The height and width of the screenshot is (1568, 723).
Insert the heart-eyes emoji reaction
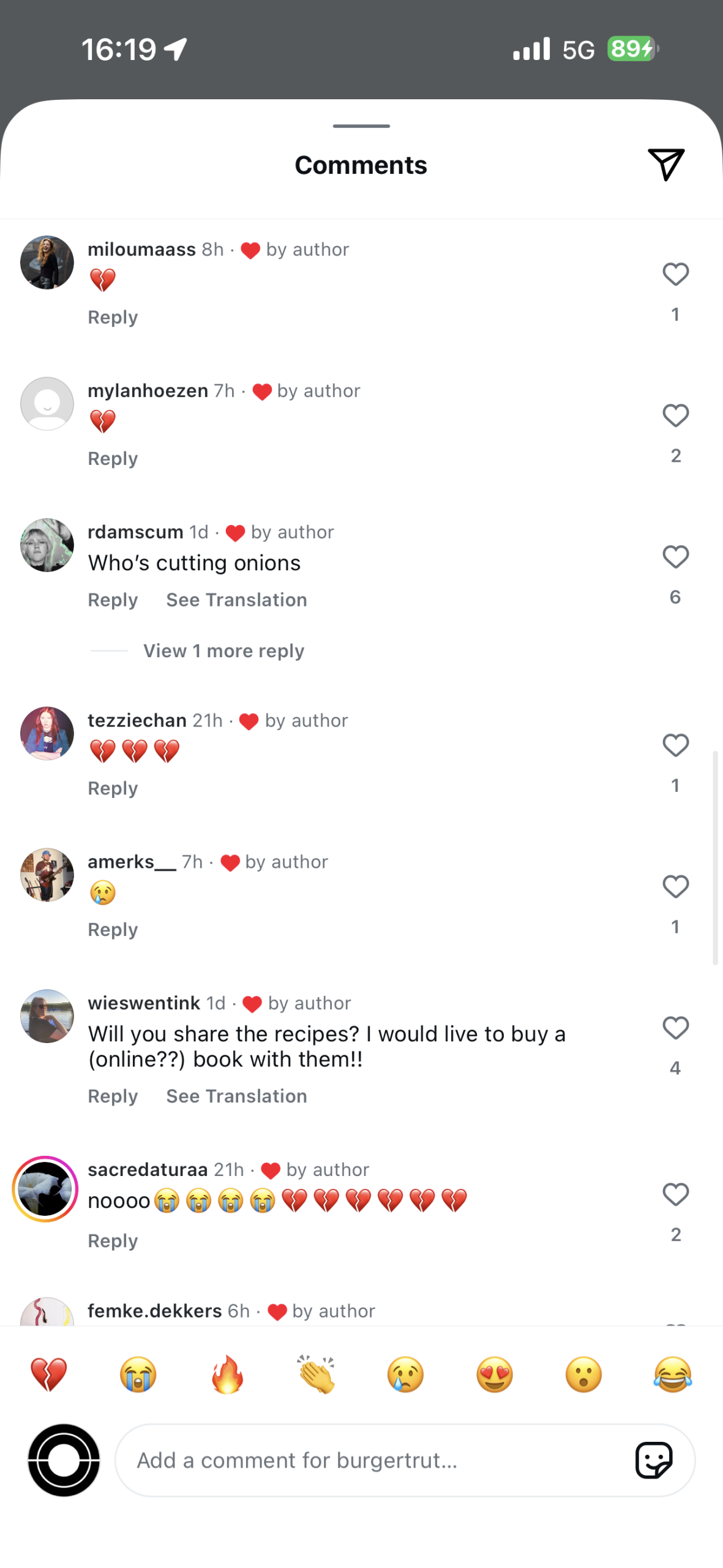[494, 1374]
